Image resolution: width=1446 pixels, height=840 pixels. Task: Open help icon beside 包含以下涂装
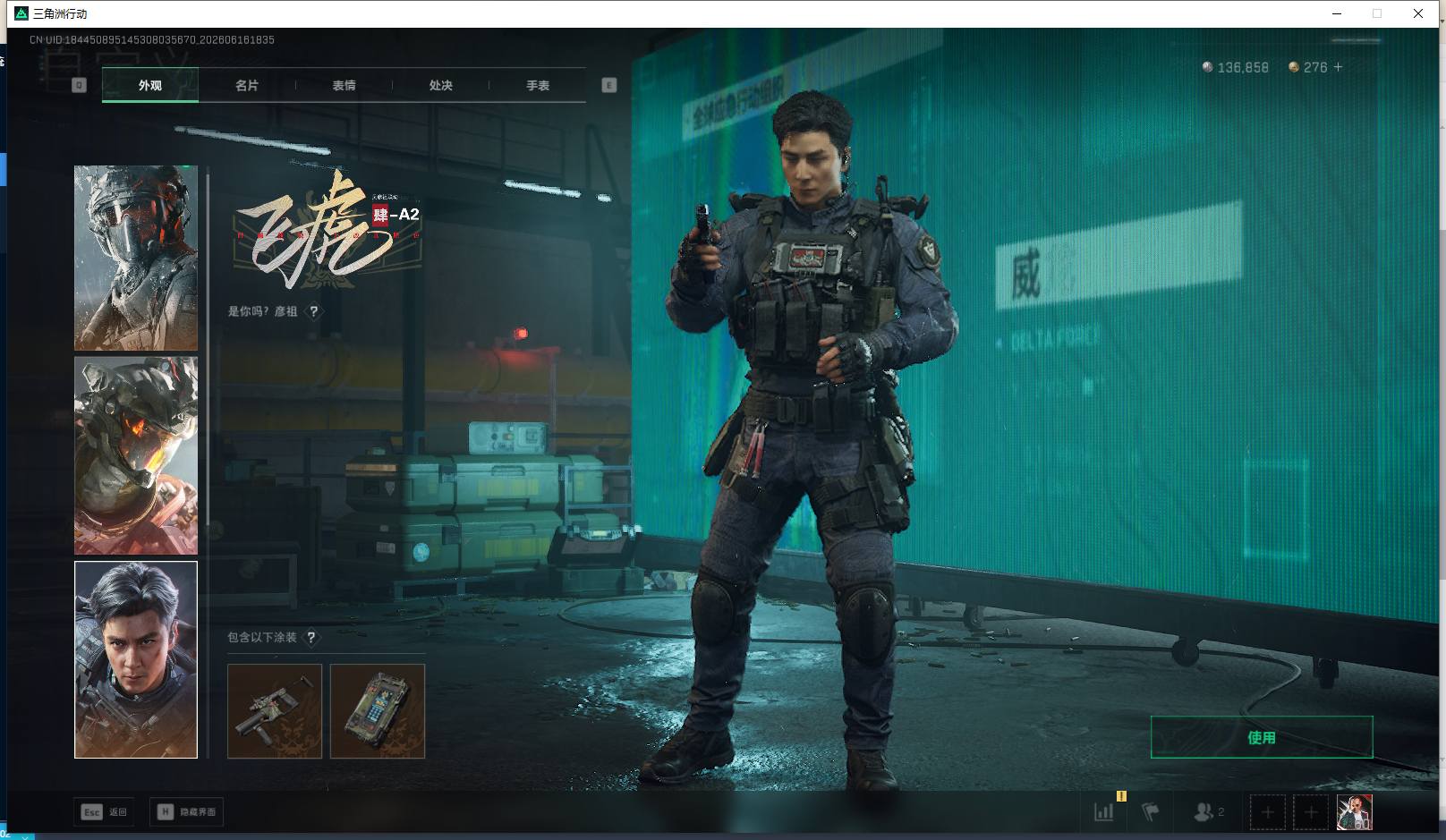coord(310,638)
